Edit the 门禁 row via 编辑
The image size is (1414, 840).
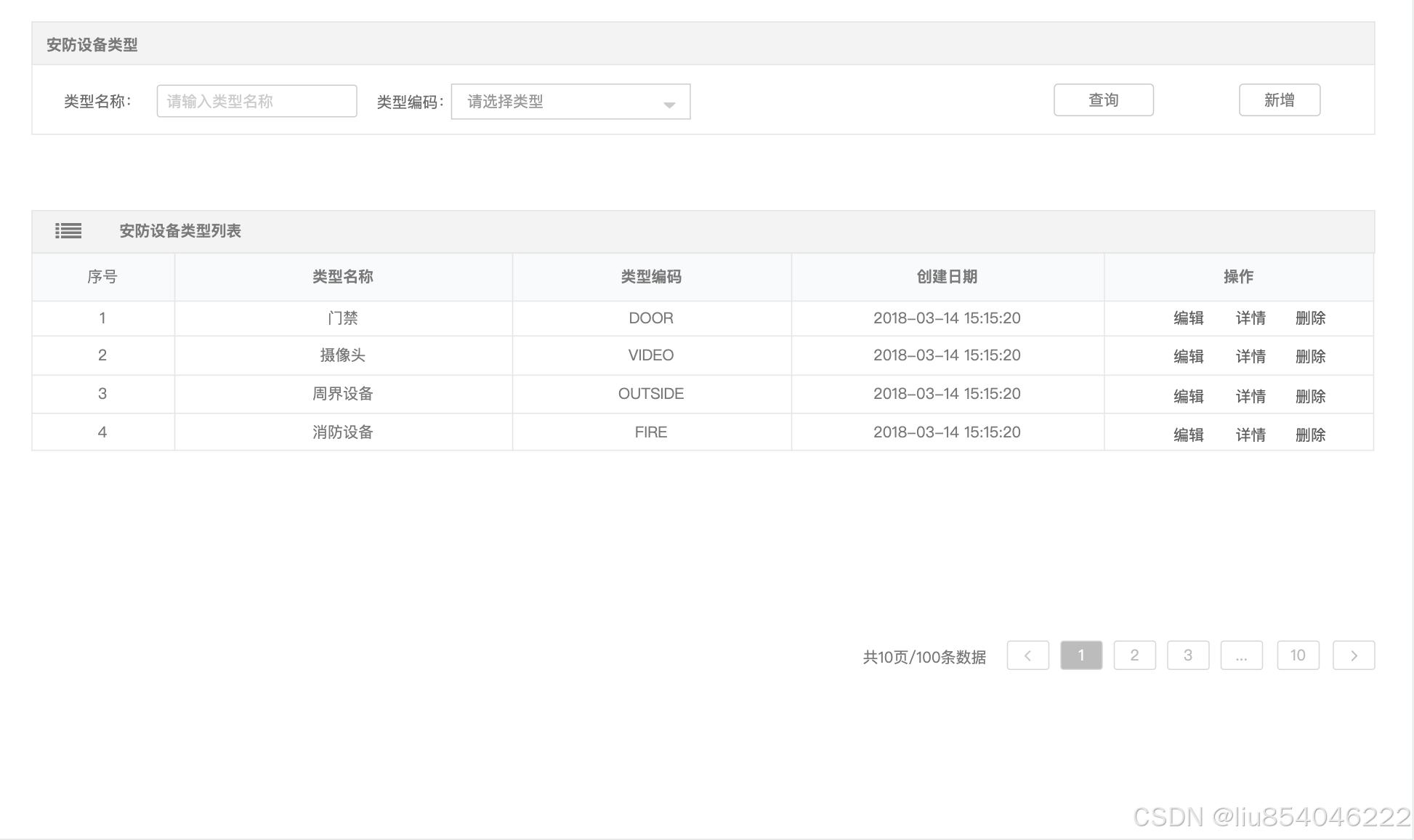tap(1188, 318)
